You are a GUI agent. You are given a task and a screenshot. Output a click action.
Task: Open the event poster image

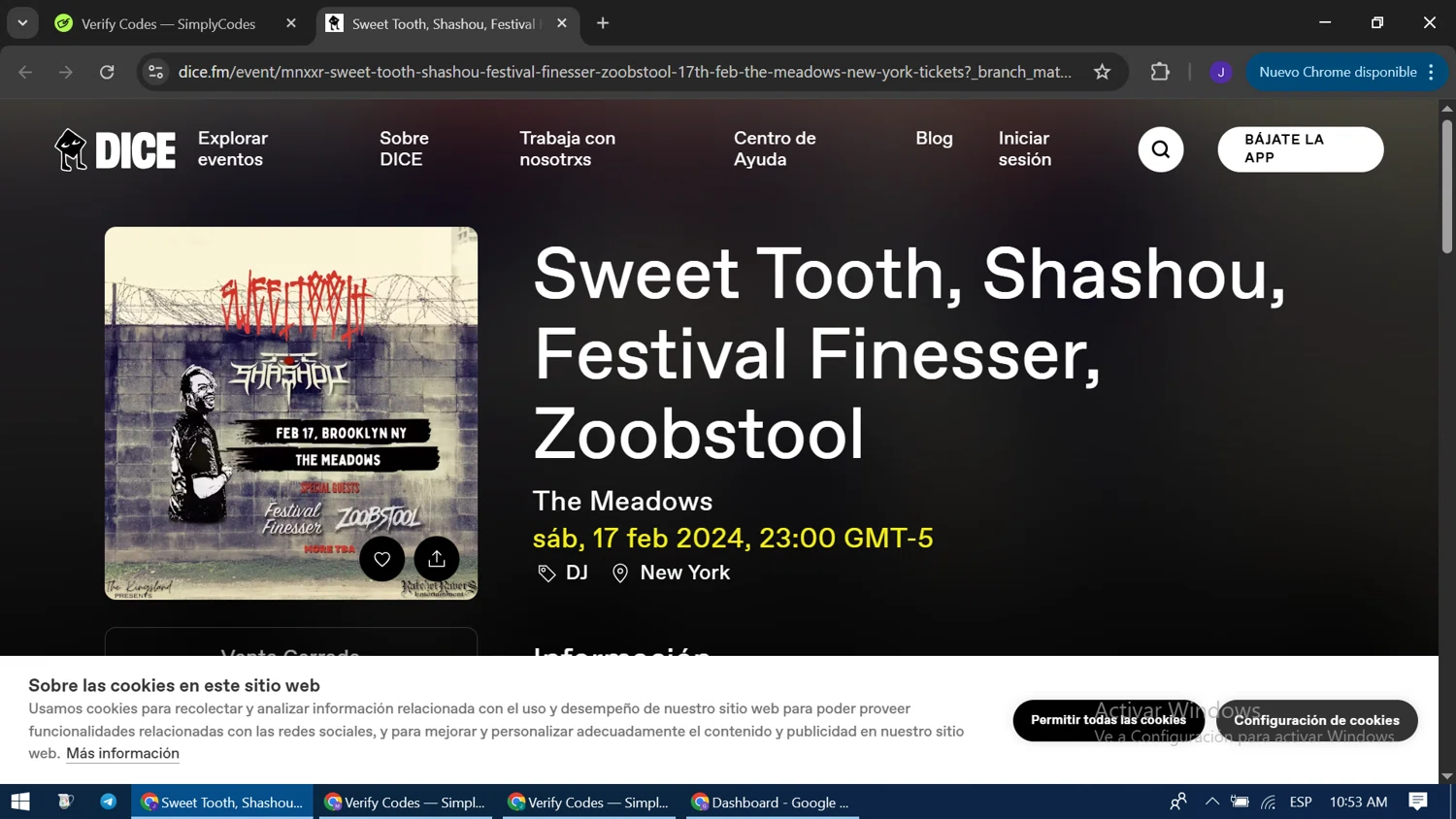(291, 413)
